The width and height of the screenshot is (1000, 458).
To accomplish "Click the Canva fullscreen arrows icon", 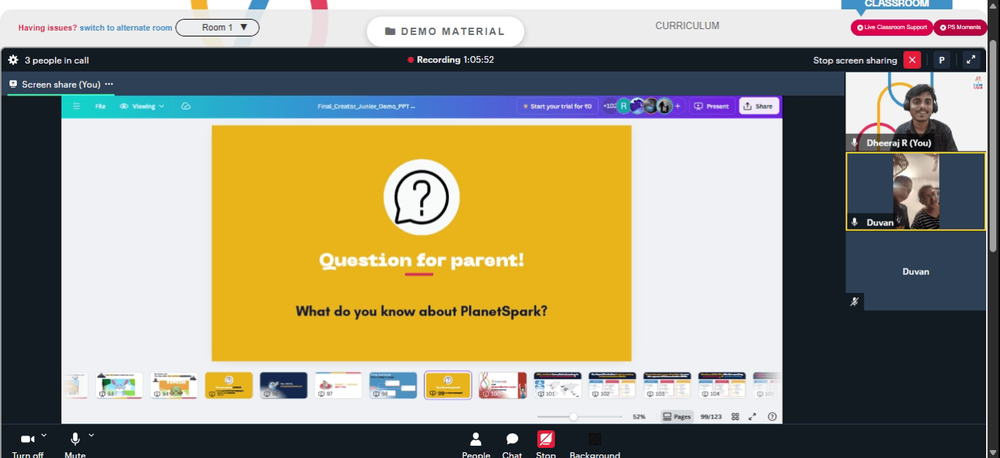I will point(753,417).
